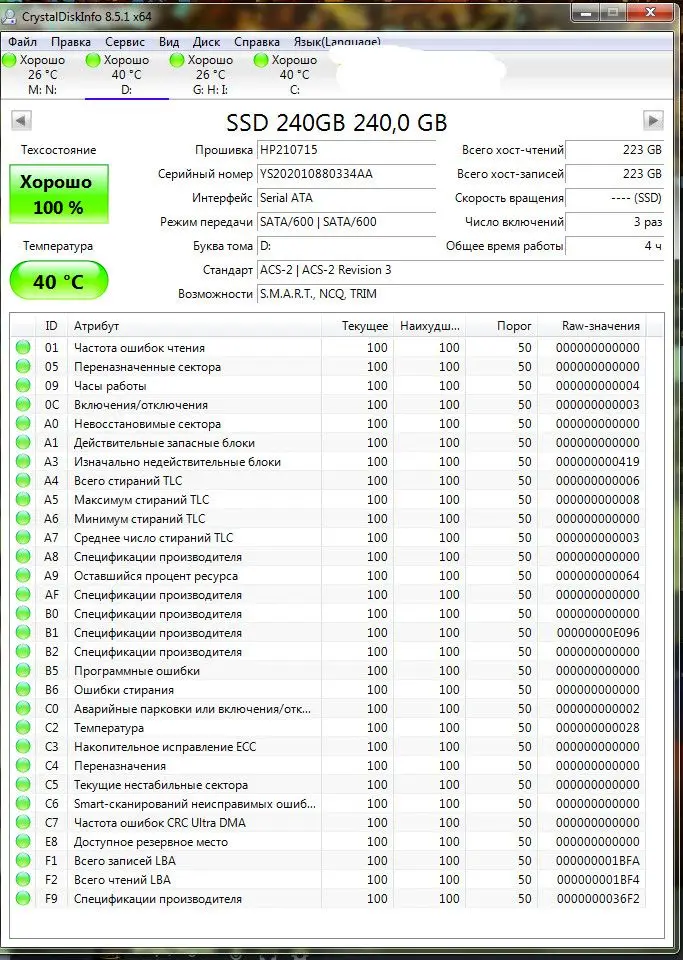Click the ID column header
Viewport: 683px width, 960px height.
click(x=51, y=326)
